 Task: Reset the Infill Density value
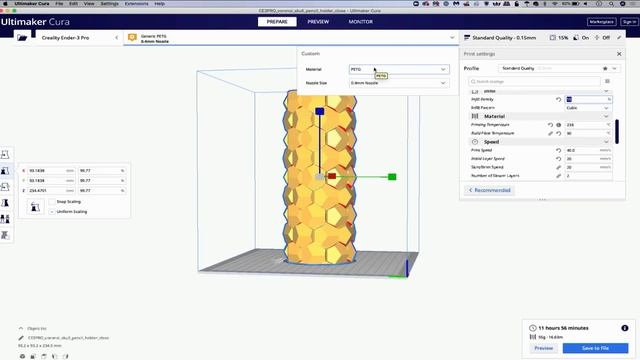pos(558,99)
